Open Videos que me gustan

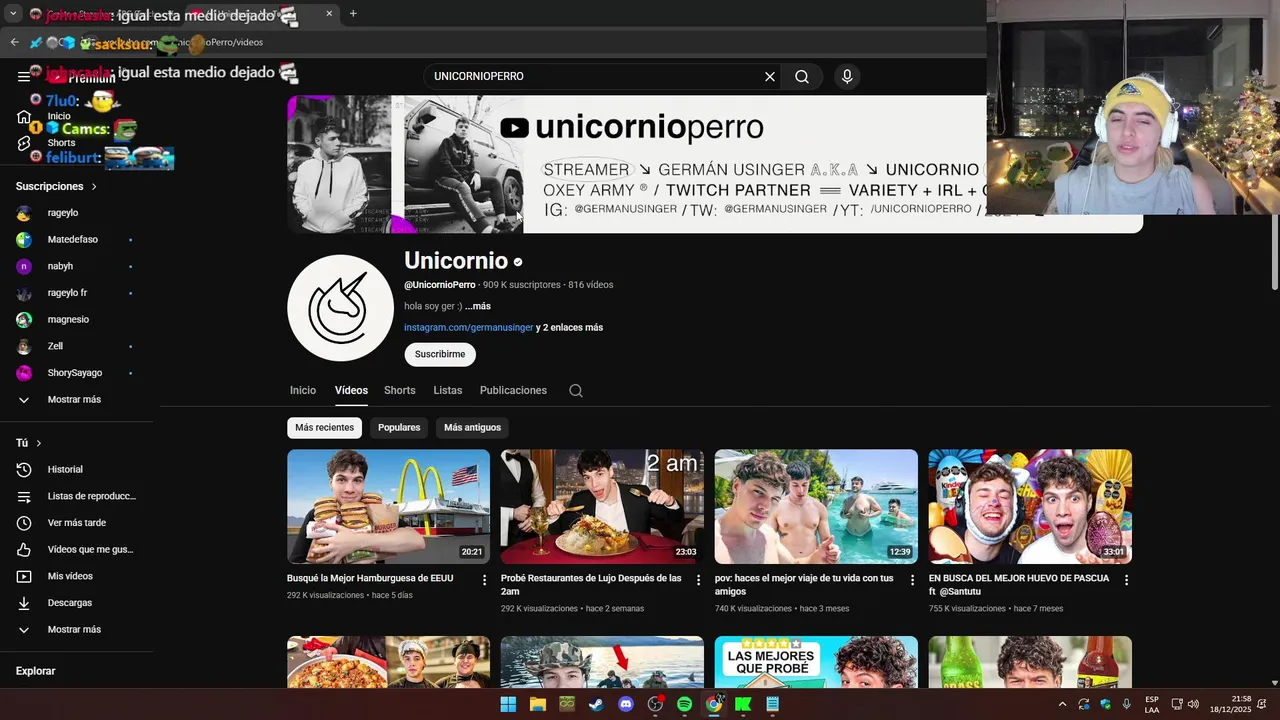click(x=77, y=549)
